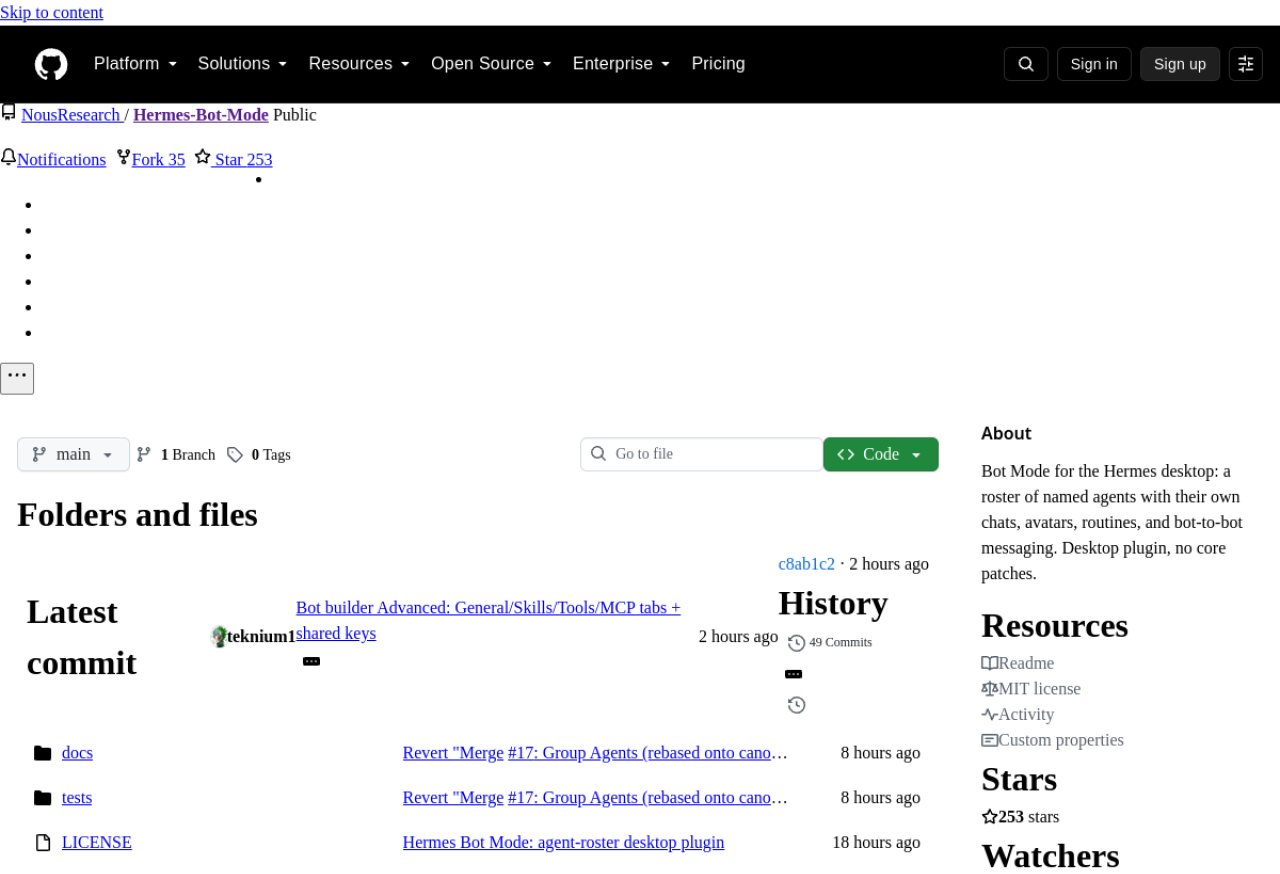
Task: Click "18 hours ago" in LICENSE row
Action: point(876,843)
